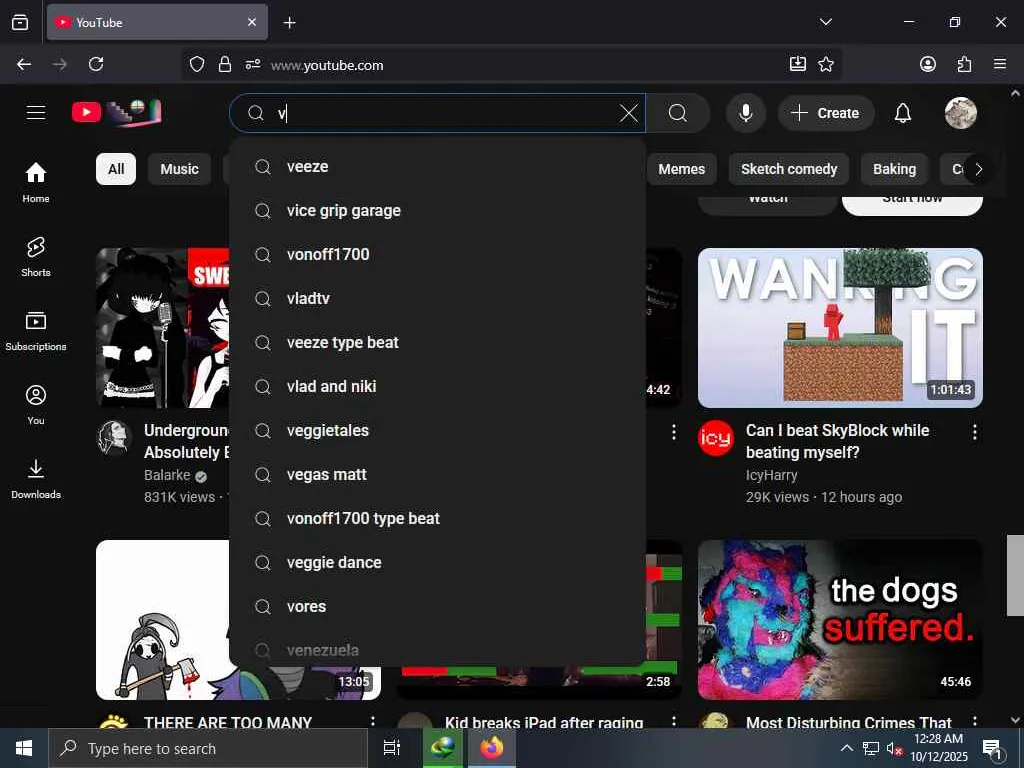Open more options for SkyBlock video
The image size is (1024, 768).
point(974,432)
